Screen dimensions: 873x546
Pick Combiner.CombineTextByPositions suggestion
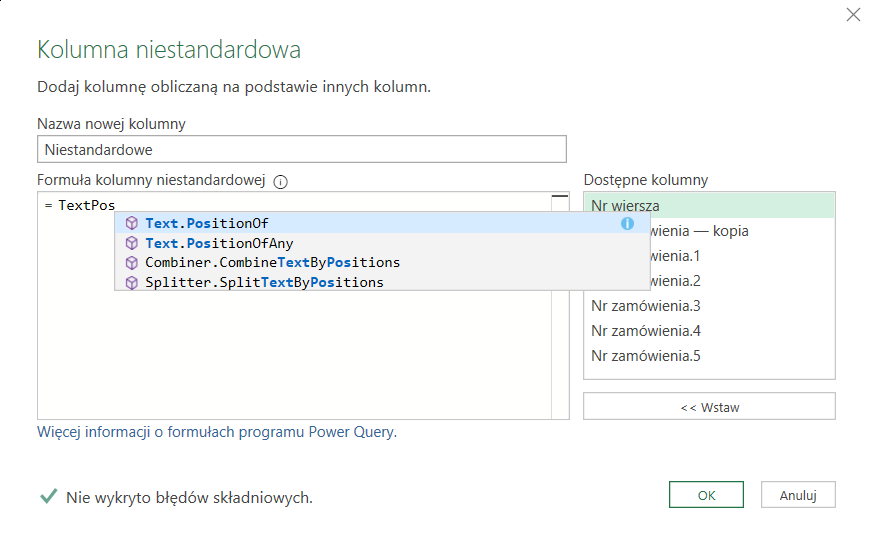tap(272, 262)
